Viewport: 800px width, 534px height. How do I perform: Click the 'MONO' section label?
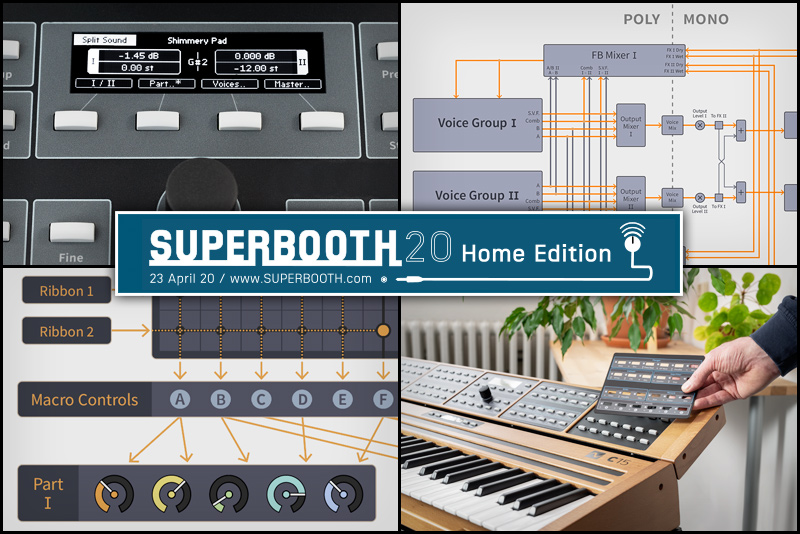tap(706, 19)
